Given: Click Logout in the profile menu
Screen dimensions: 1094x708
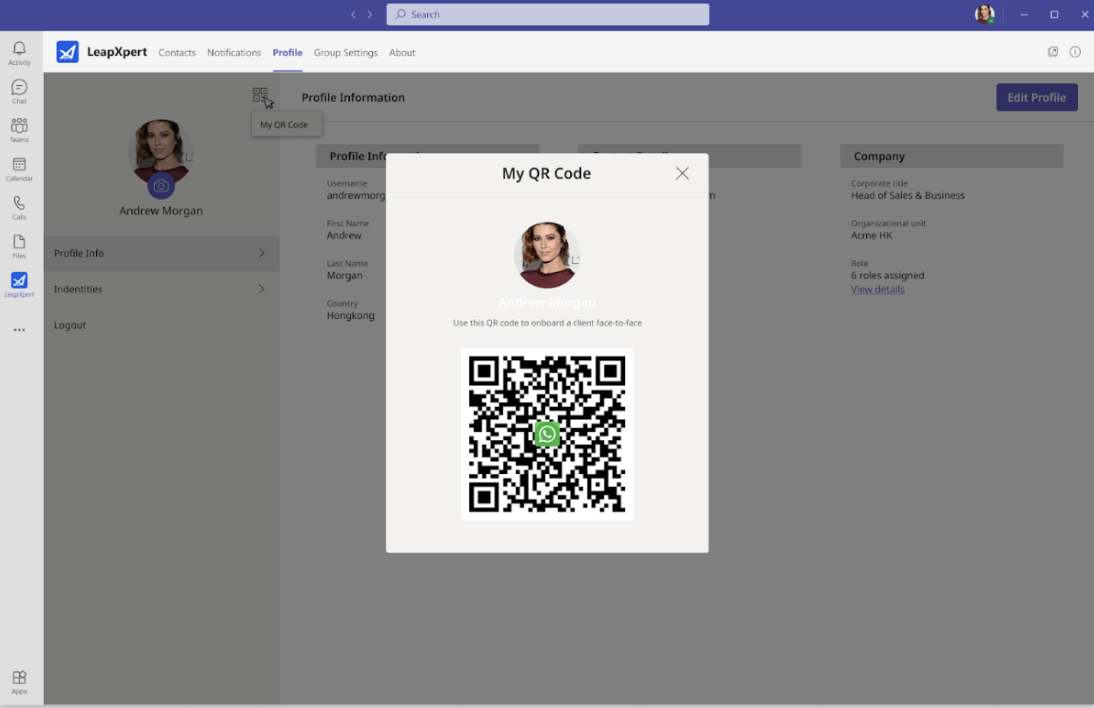Looking at the screenshot, I should (x=70, y=325).
